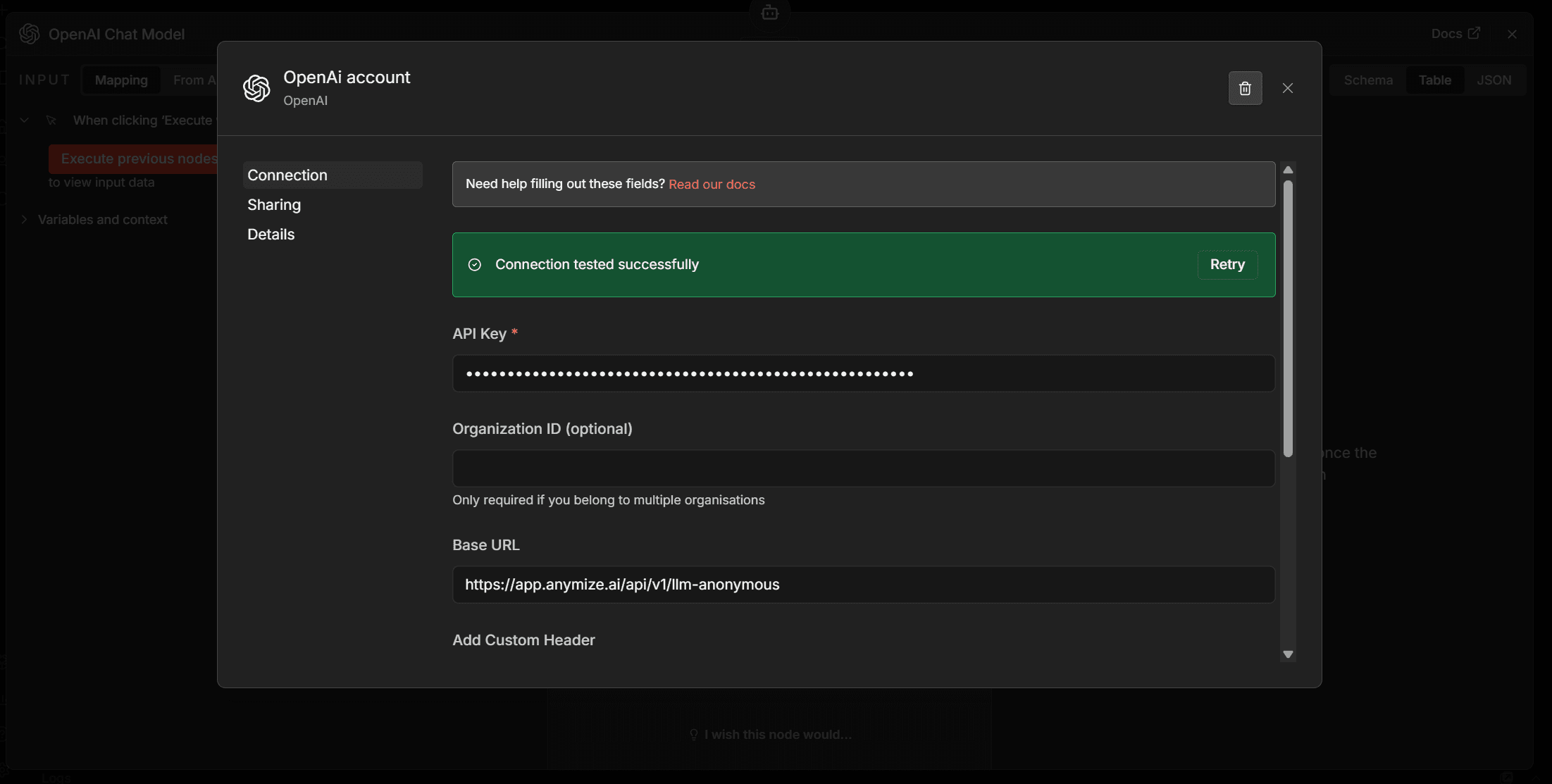Switch output view to JSON

tap(1495, 80)
